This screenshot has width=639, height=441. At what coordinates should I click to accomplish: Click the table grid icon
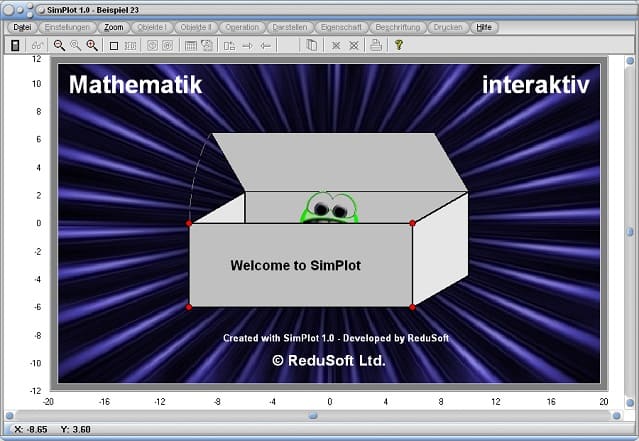coord(191,46)
